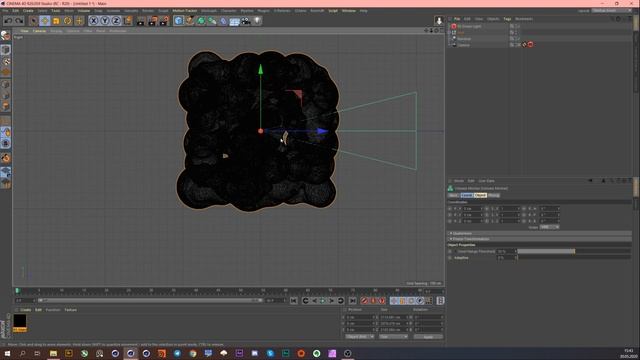
Task: Activate the Move tool
Action: click(x=44, y=20)
